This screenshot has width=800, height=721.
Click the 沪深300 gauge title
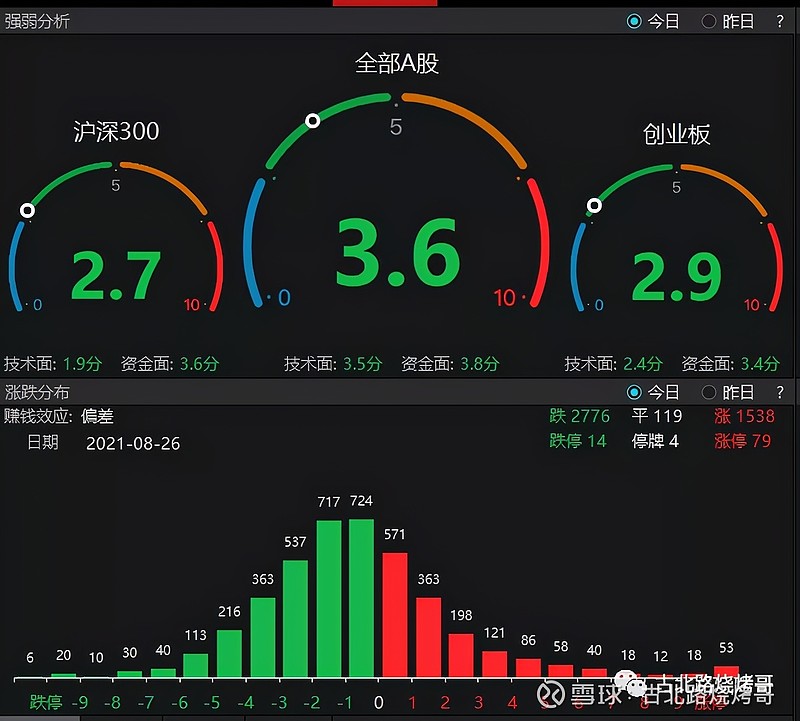pos(116,131)
